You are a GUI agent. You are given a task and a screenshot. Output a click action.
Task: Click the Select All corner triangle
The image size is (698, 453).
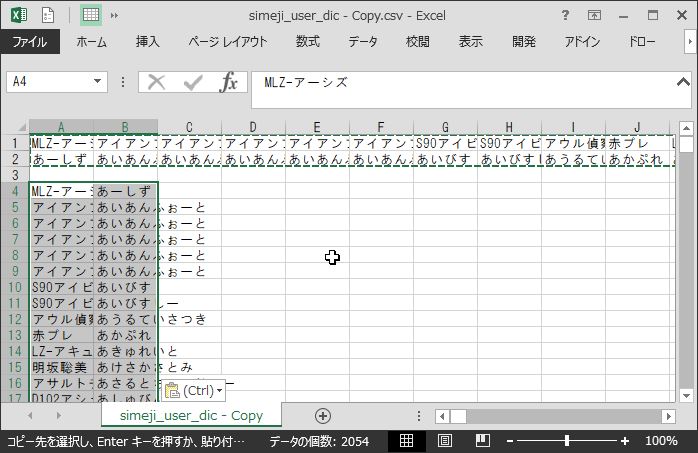click(21, 127)
